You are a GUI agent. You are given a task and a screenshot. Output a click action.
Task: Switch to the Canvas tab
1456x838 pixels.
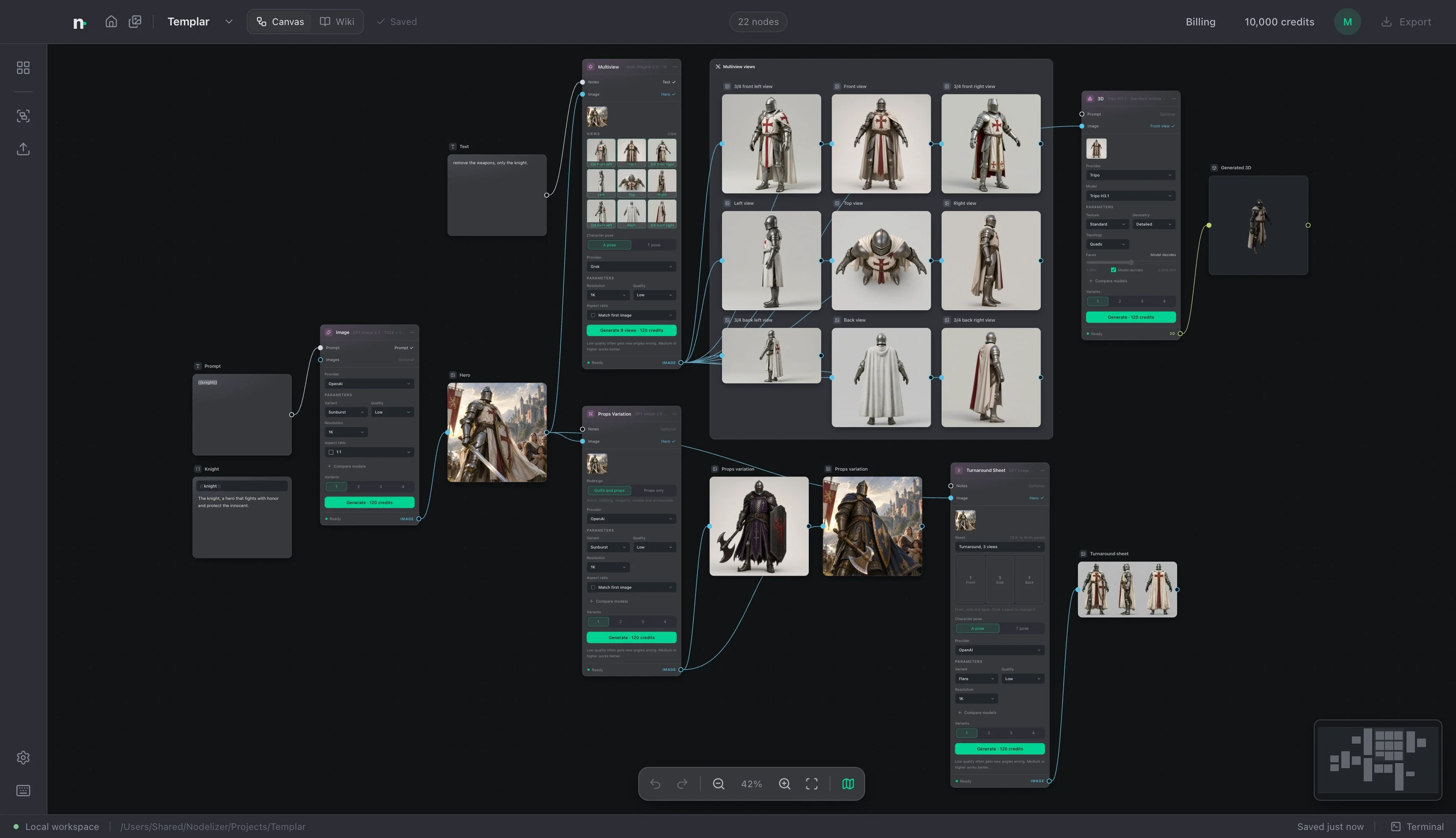[x=280, y=22]
